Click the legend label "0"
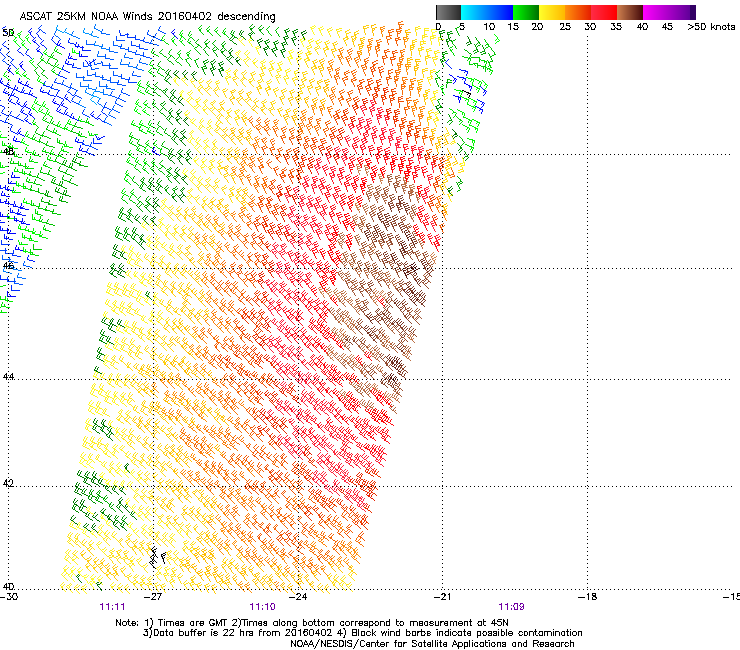The width and height of the screenshot is (740, 650). click(x=438, y=27)
